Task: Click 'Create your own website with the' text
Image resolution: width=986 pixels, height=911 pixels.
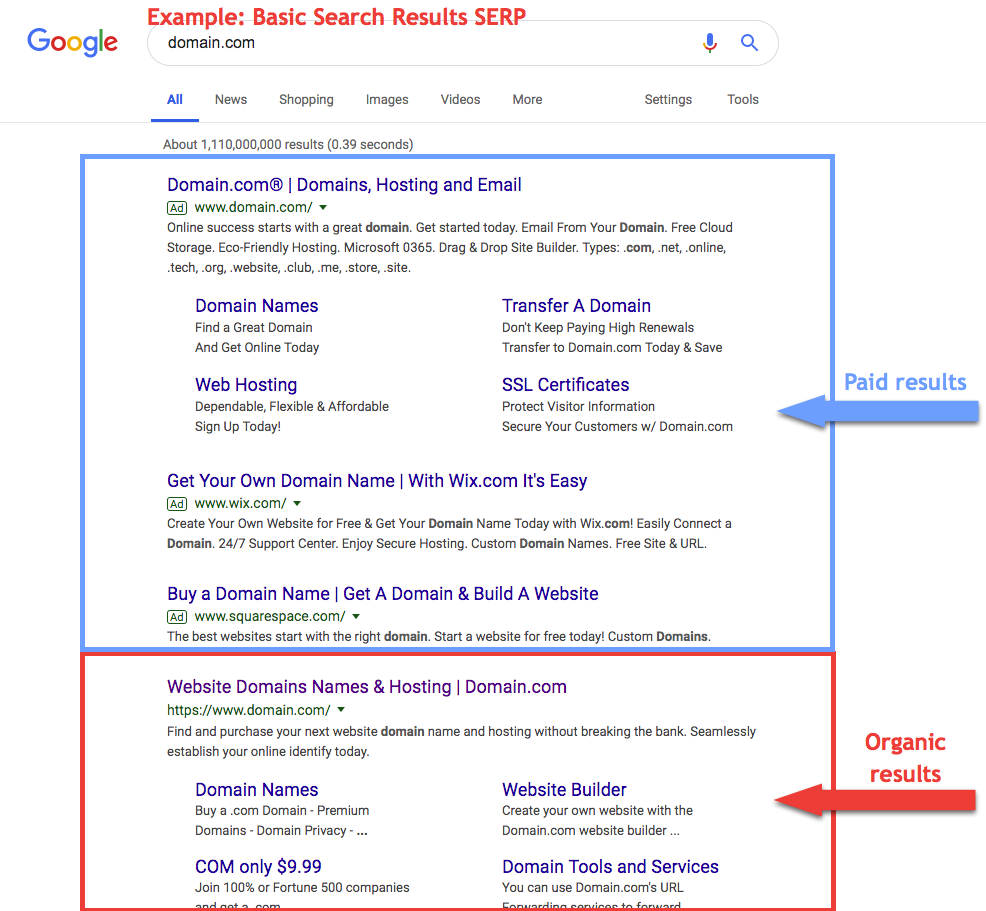Action: (x=597, y=811)
